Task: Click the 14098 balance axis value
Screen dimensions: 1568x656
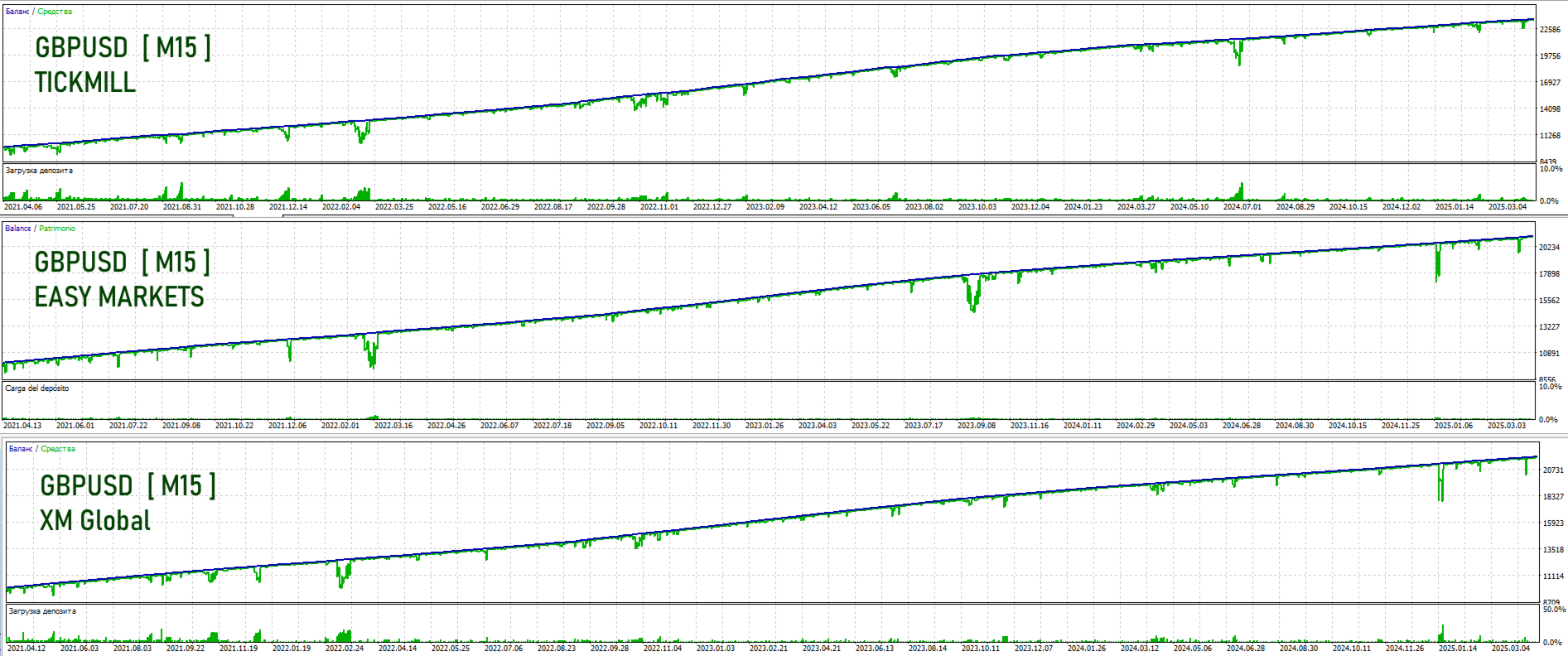Action: tap(1550, 109)
